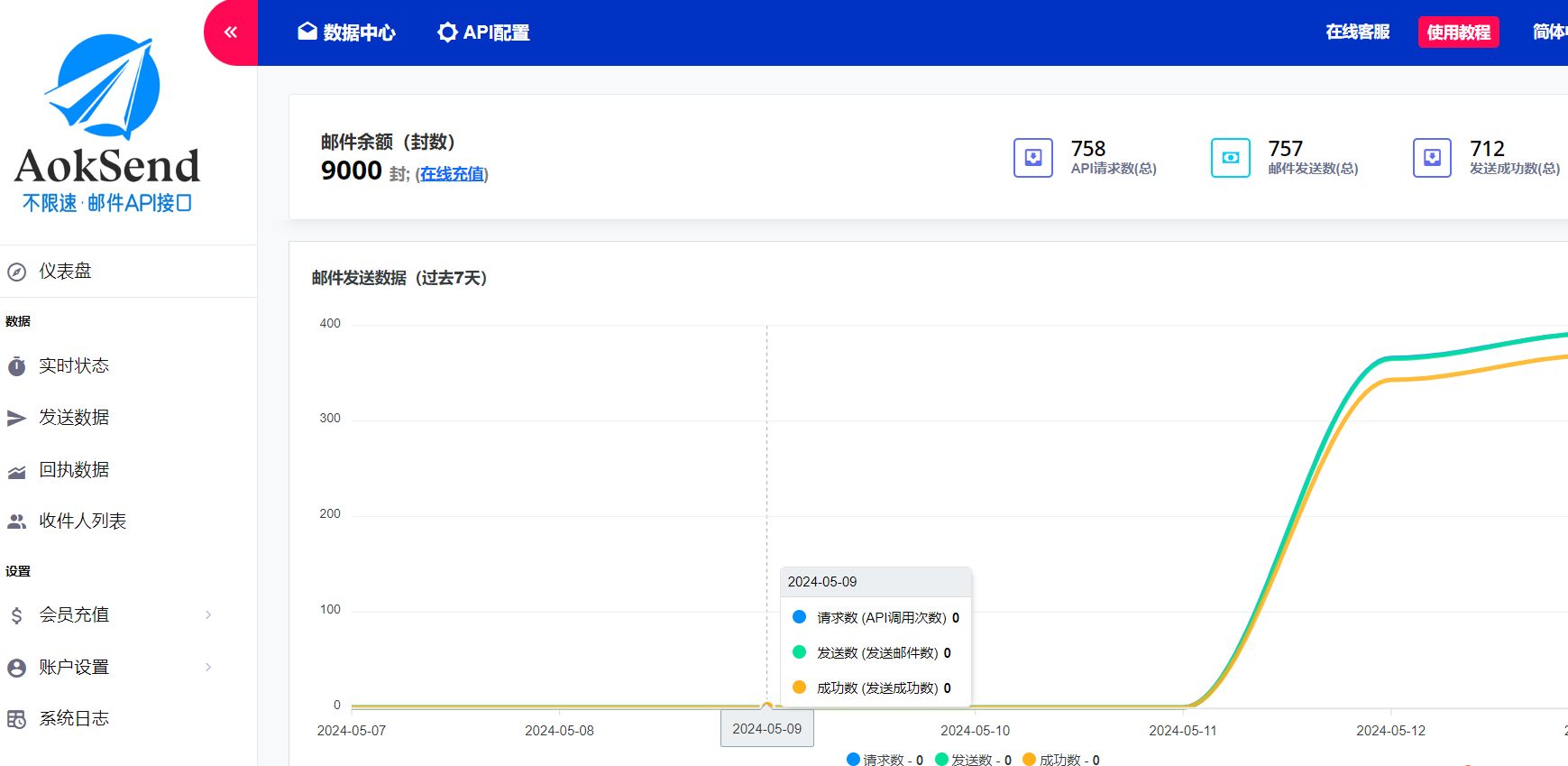The height and width of the screenshot is (766, 1568).
Task: Click tooltip row 成功数 (发送成功数)
Action: (872, 688)
